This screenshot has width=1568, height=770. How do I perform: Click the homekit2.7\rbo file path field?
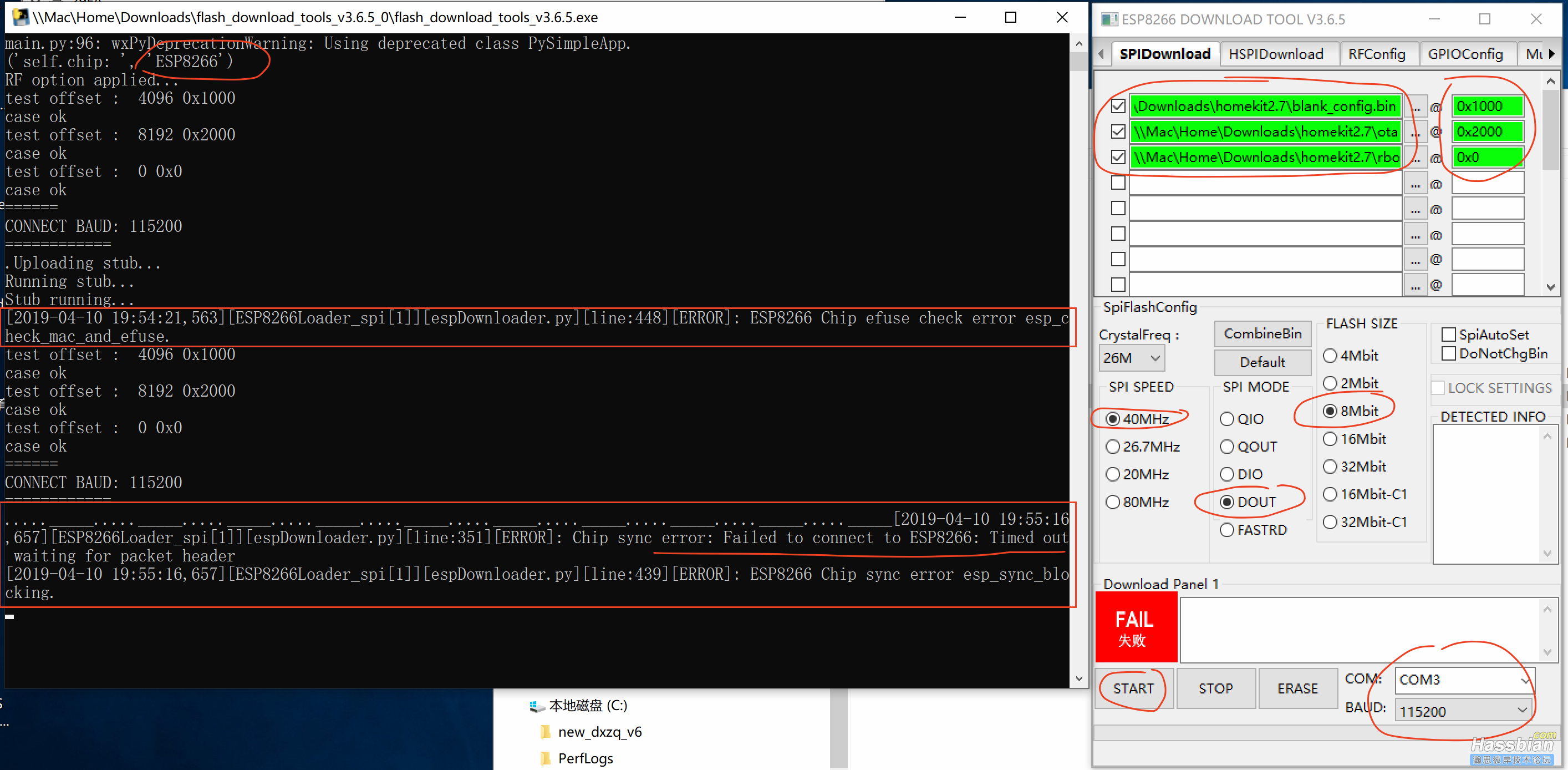pos(1265,158)
